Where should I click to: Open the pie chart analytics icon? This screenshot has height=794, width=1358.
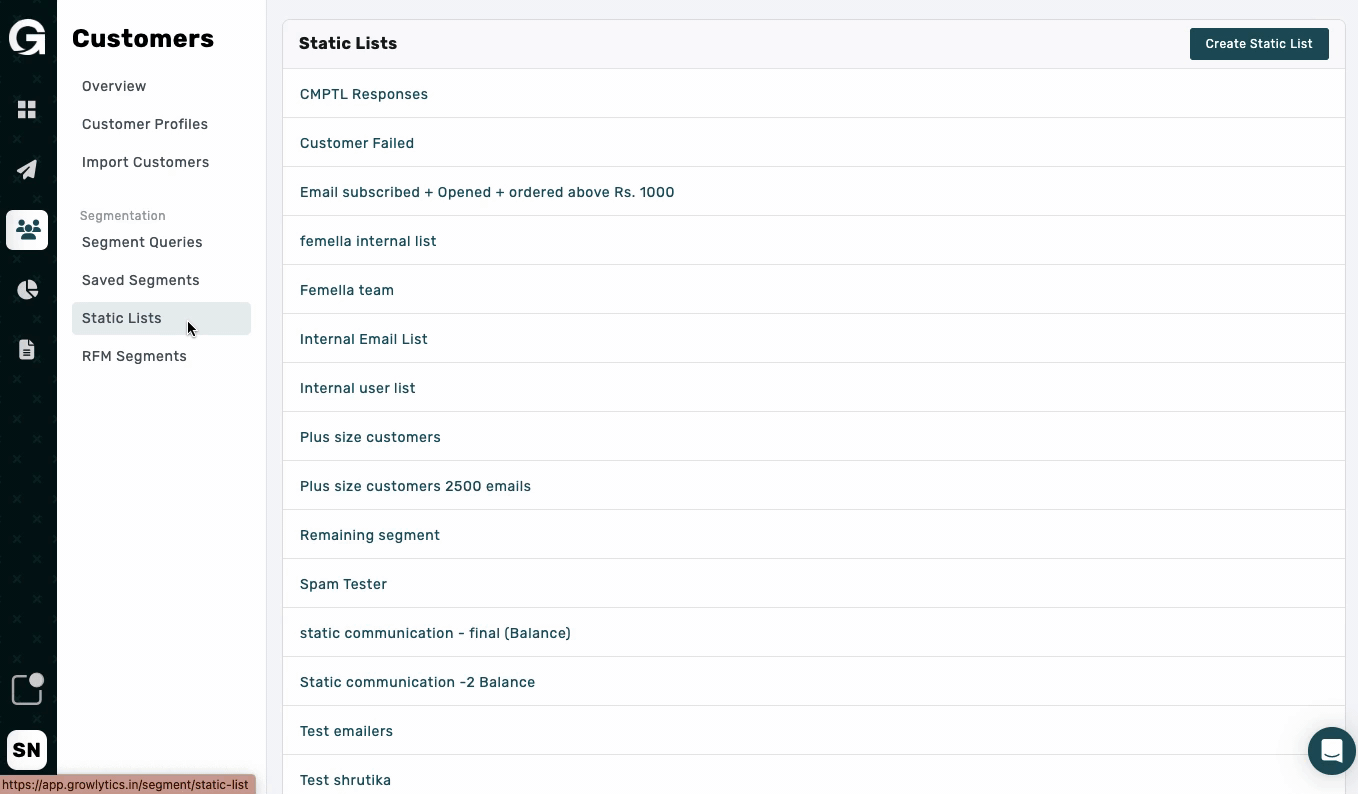point(27,290)
